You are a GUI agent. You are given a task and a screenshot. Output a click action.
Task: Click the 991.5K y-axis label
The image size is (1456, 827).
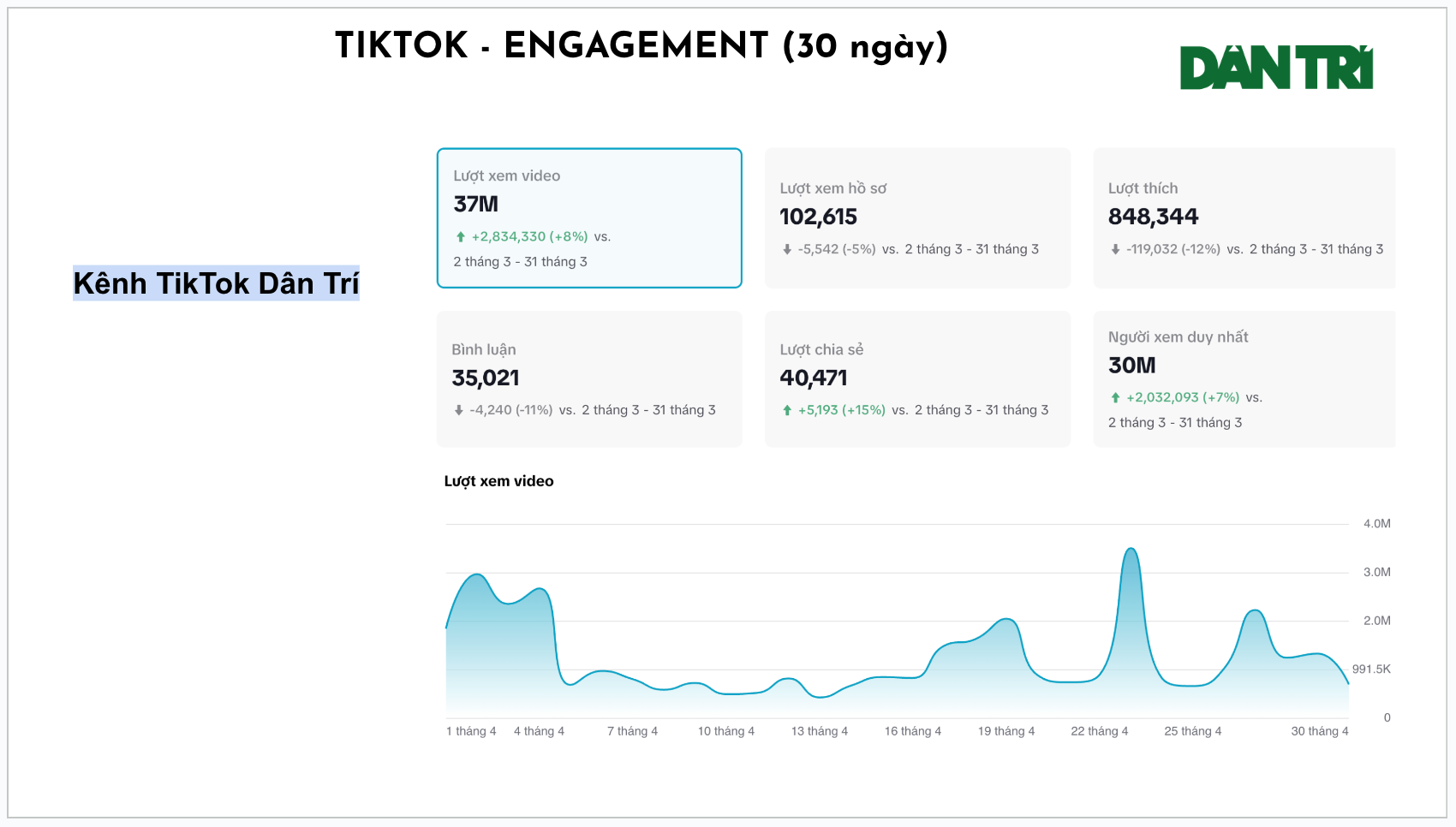[x=1371, y=669]
